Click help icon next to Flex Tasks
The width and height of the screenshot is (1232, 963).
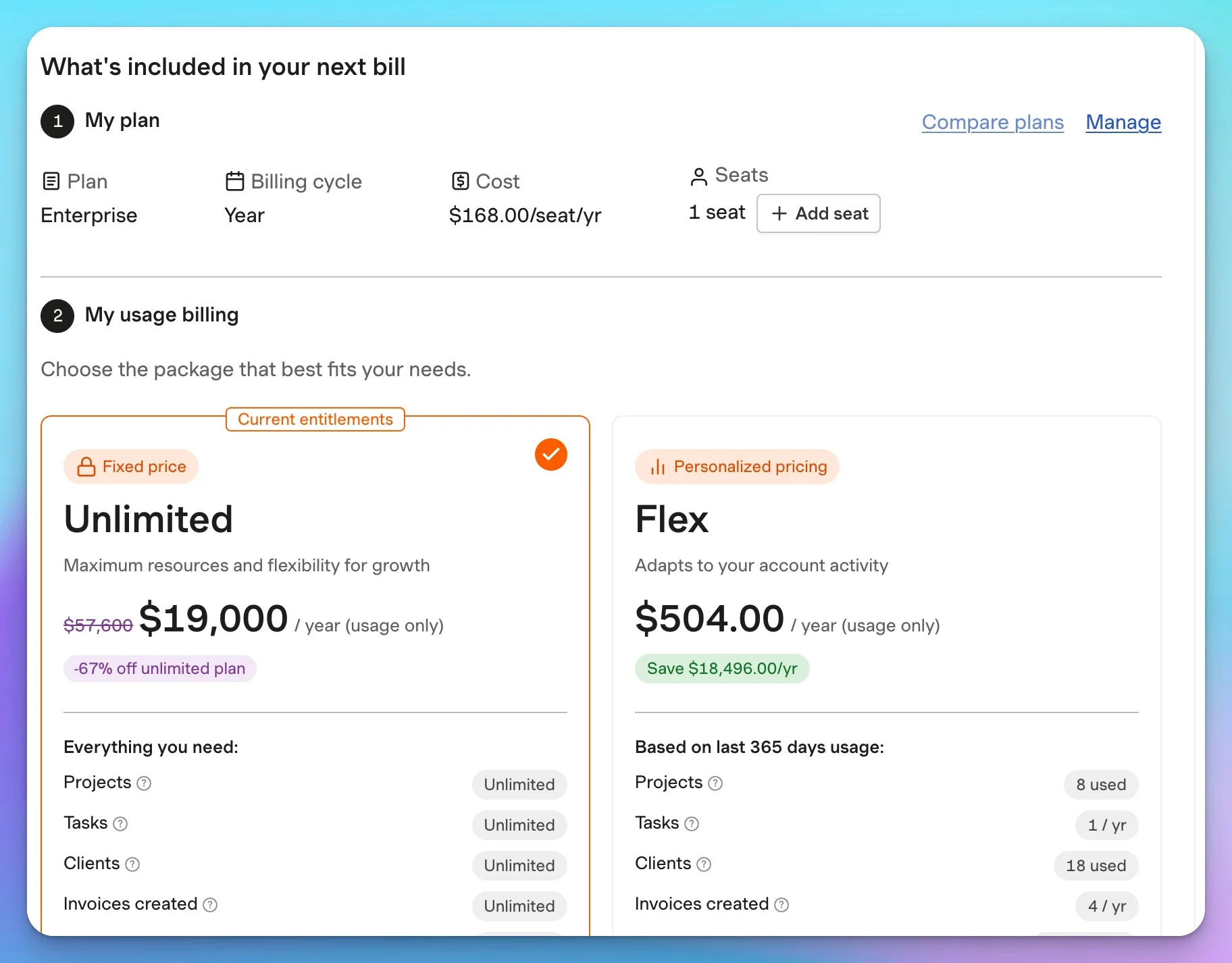[692, 824]
